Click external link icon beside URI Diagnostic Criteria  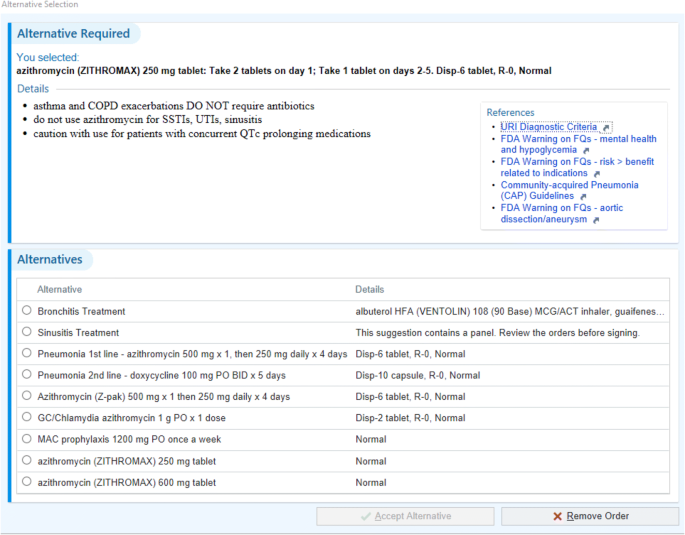606,128
